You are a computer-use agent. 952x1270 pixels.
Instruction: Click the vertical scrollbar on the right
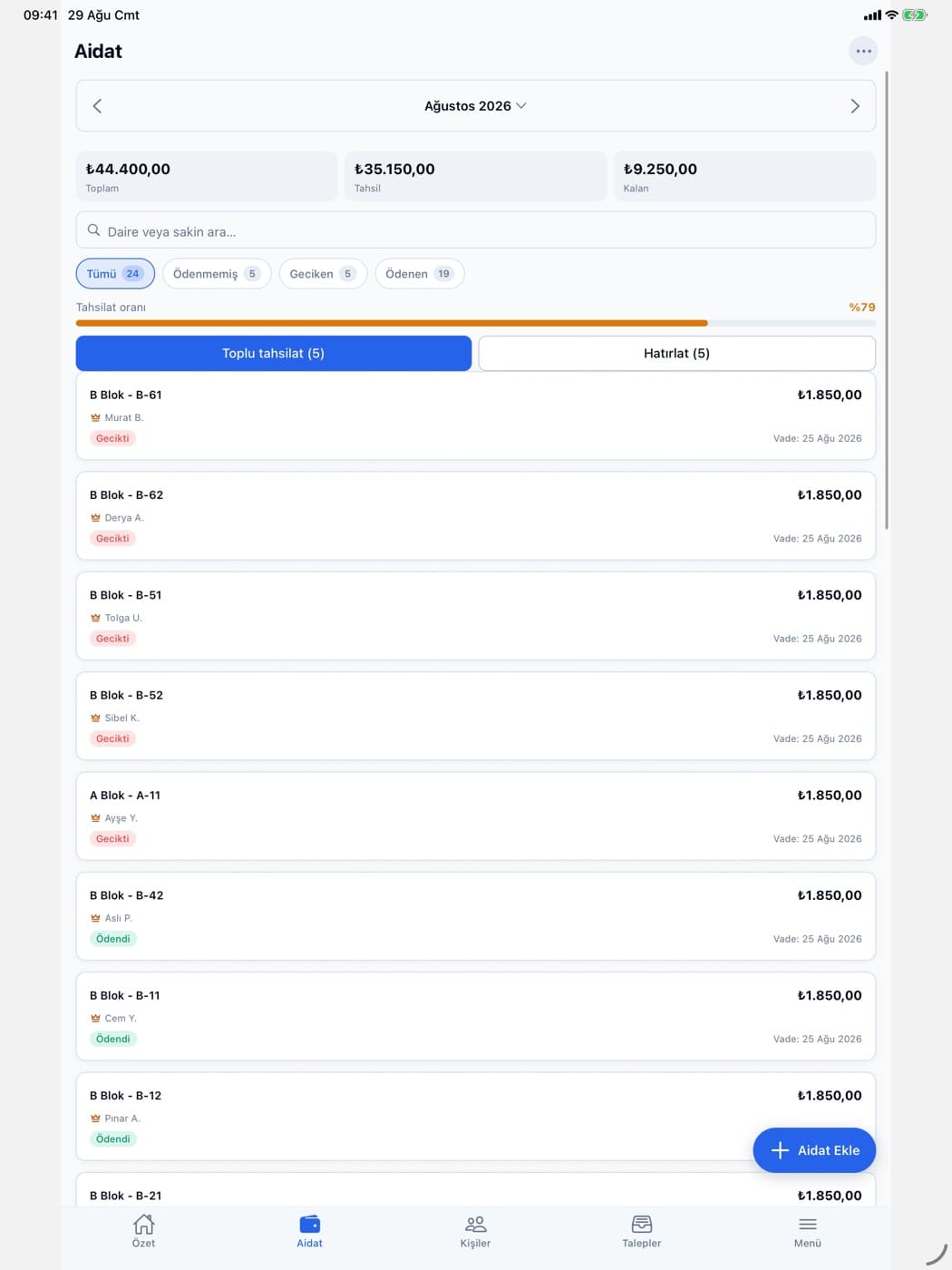coord(886,299)
